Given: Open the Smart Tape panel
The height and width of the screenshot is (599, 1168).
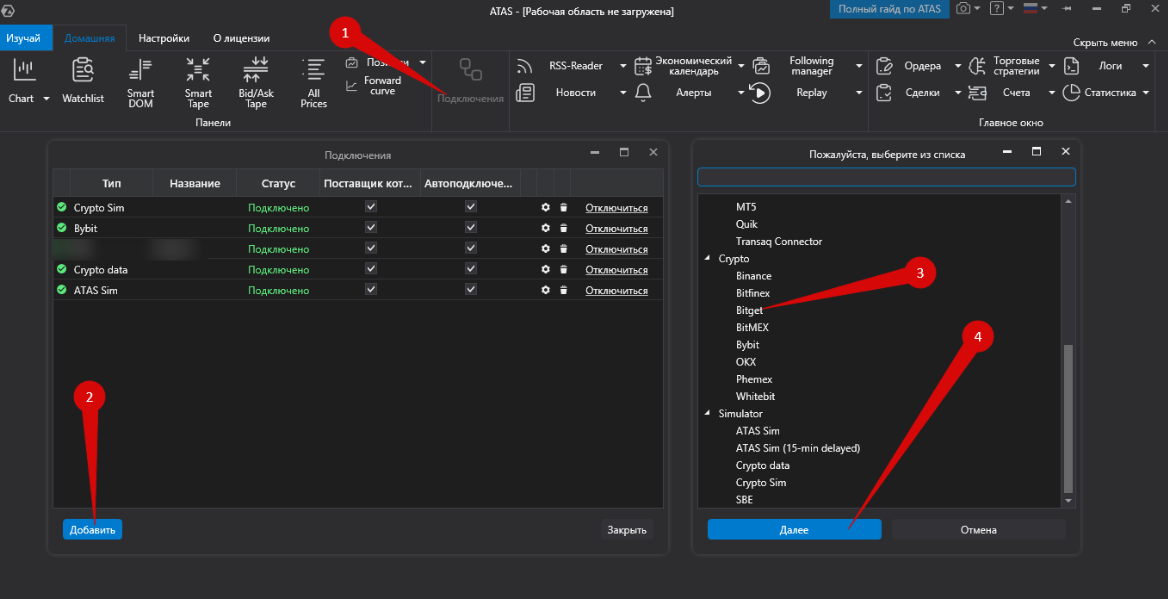Looking at the screenshot, I should 198,83.
